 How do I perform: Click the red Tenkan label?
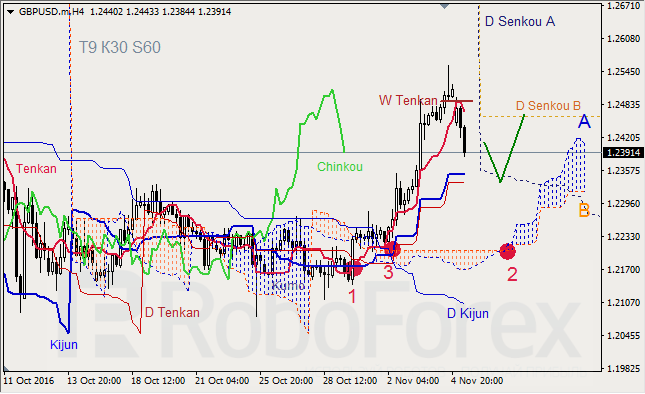pos(36,169)
